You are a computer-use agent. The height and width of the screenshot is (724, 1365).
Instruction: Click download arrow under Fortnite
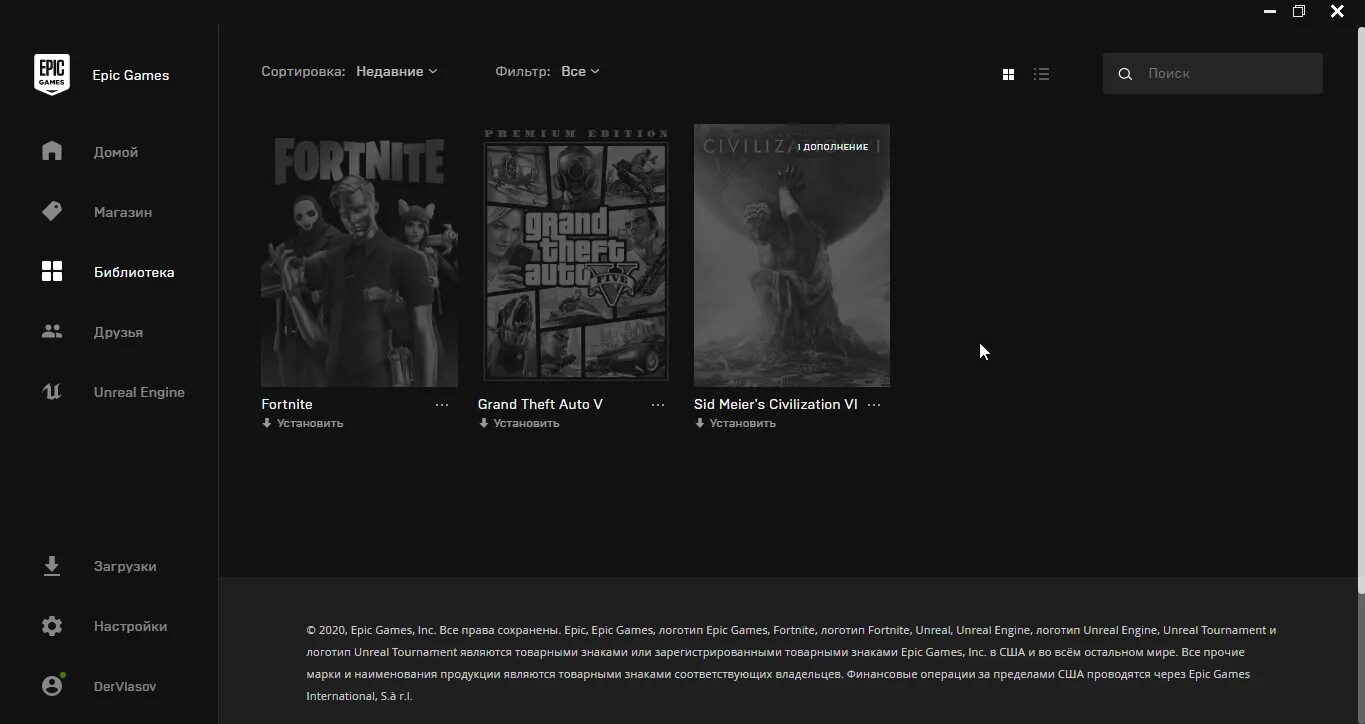coord(267,423)
